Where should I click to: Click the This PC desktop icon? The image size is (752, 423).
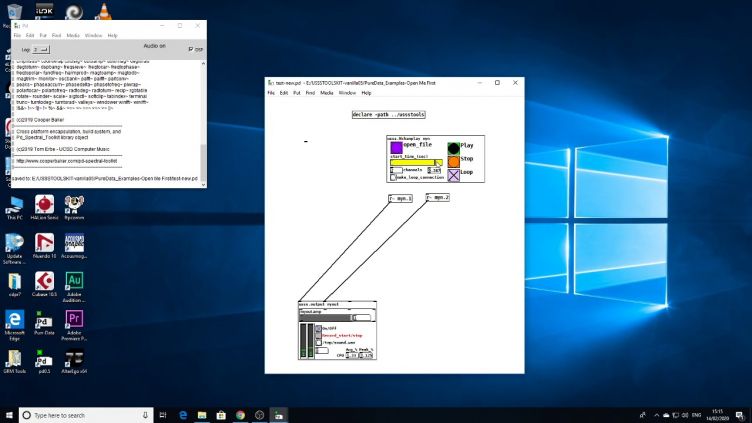[x=14, y=208]
